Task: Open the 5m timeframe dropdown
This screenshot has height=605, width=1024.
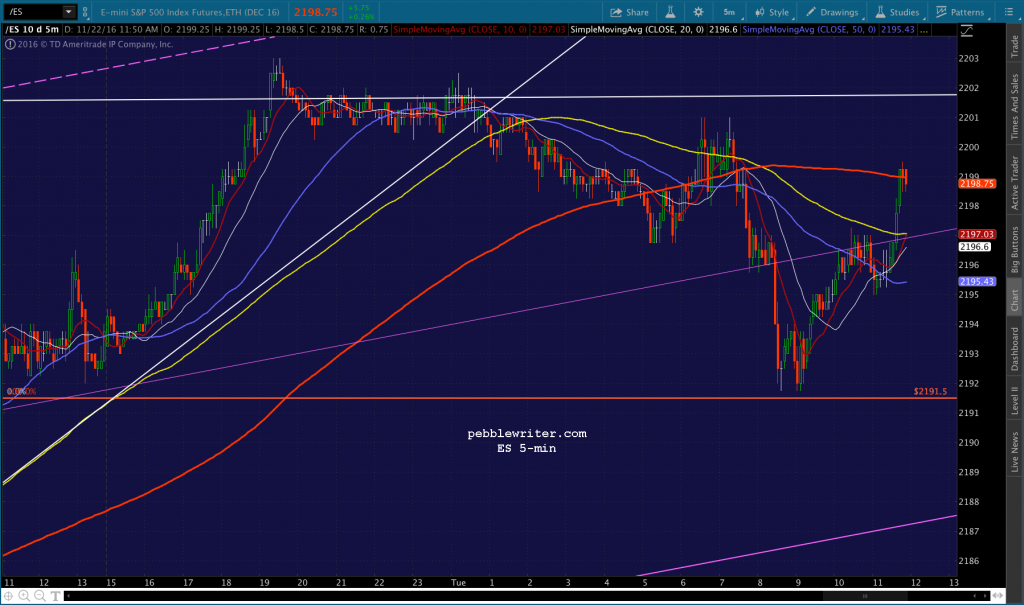Action: point(729,12)
